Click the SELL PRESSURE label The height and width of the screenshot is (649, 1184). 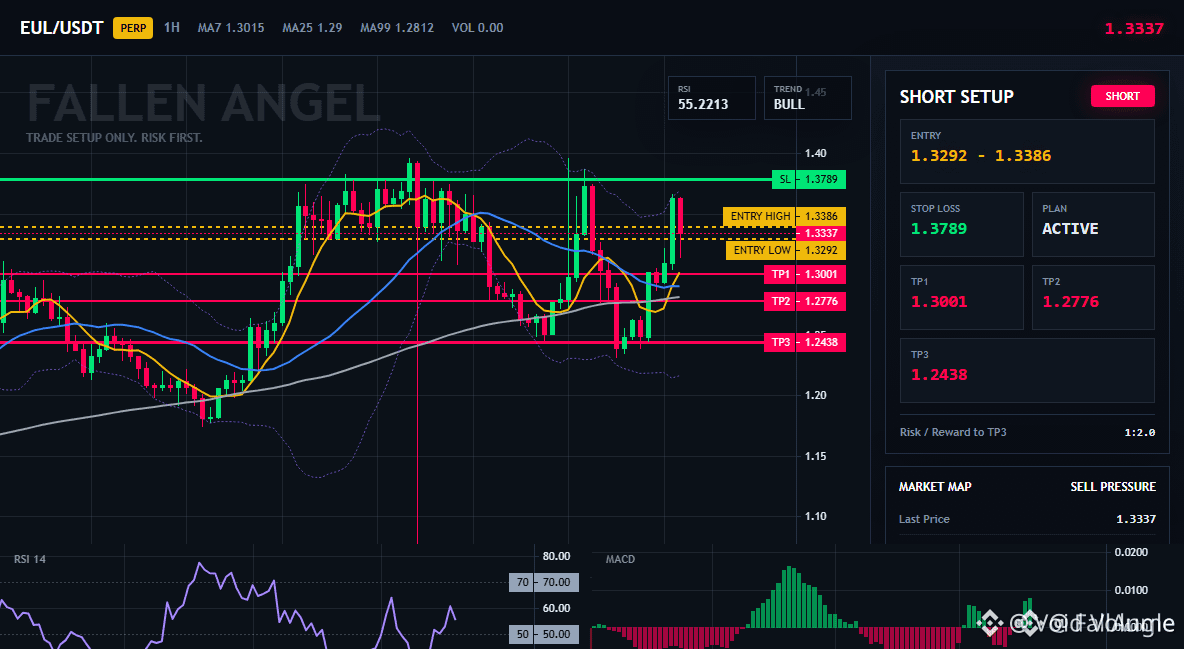click(x=1112, y=487)
